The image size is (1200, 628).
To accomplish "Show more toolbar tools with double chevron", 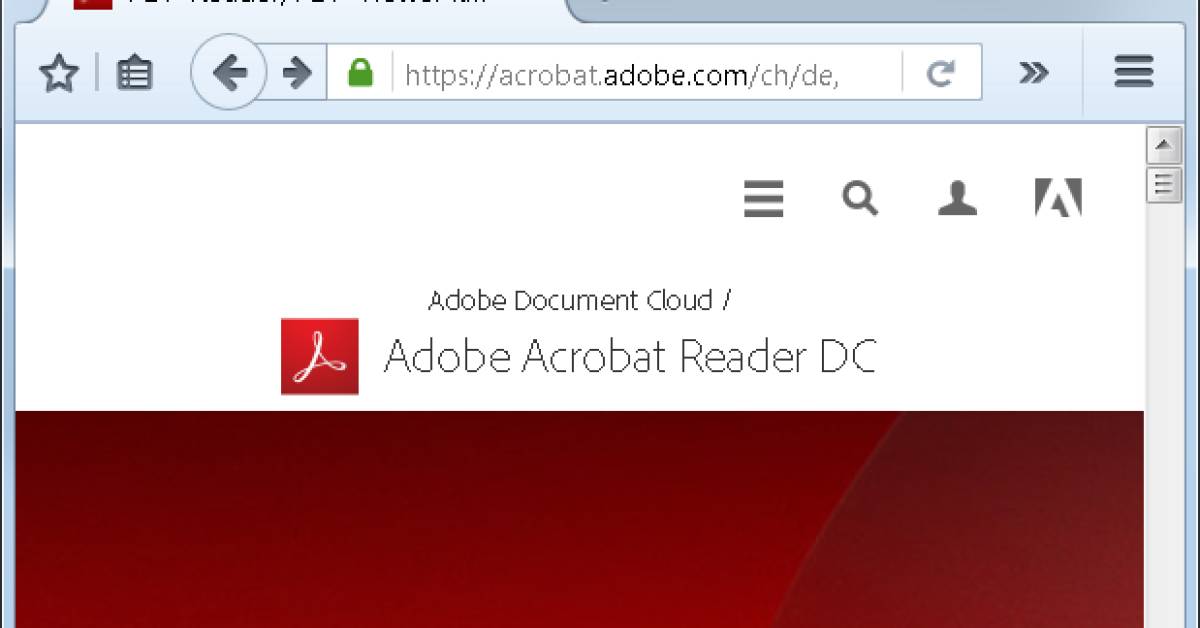I will [1033, 72].
